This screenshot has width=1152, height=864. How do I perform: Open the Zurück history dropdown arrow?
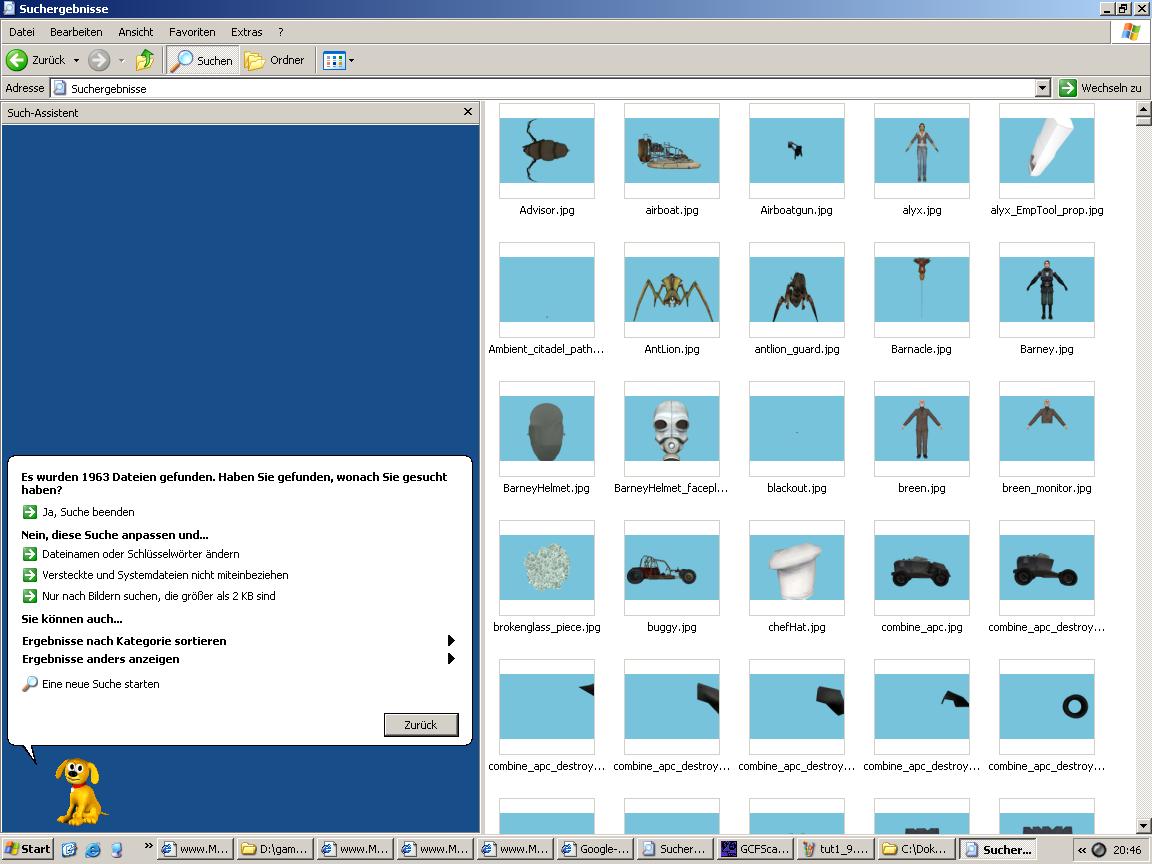click(76, 60)
